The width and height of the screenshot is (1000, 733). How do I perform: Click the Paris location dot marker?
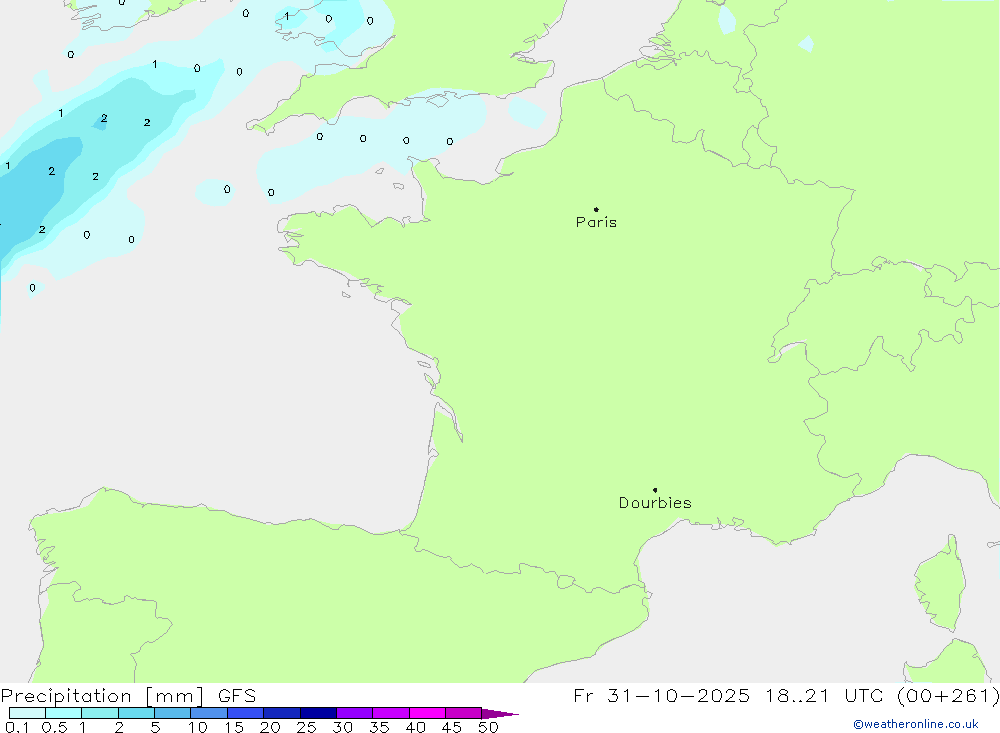pos(596,209)
